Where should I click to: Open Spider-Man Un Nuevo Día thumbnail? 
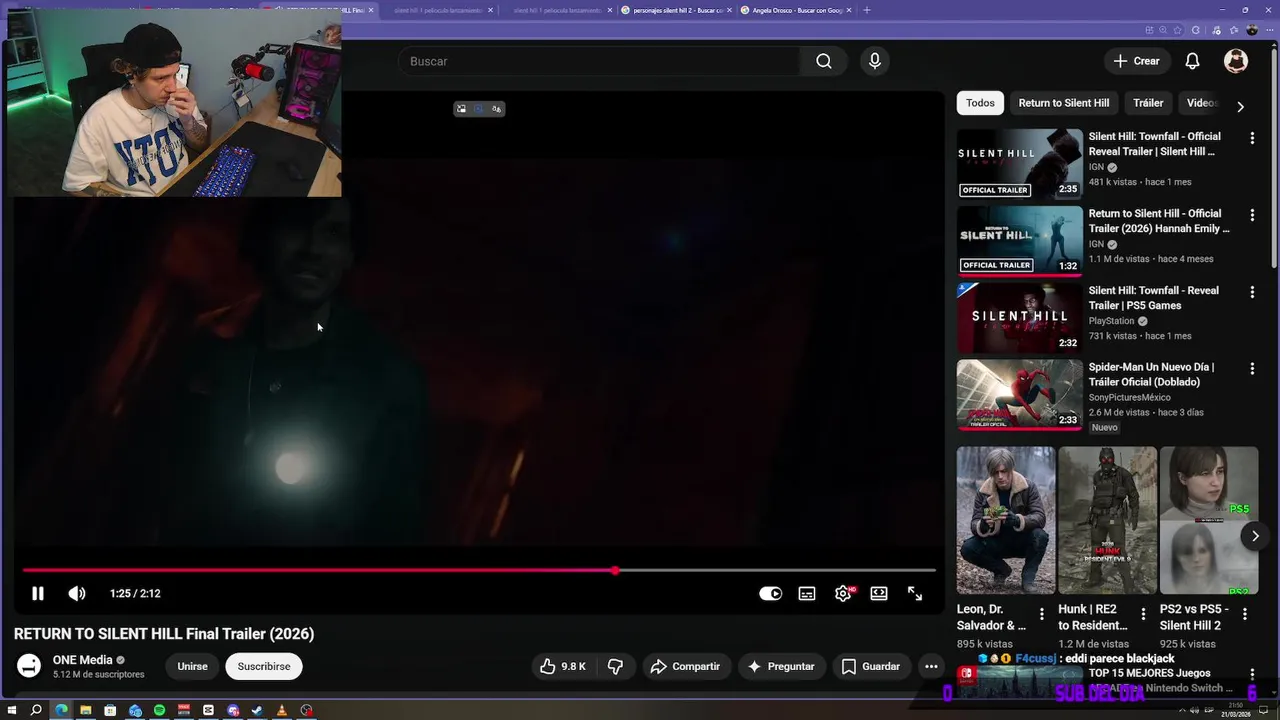[1020, 394]
